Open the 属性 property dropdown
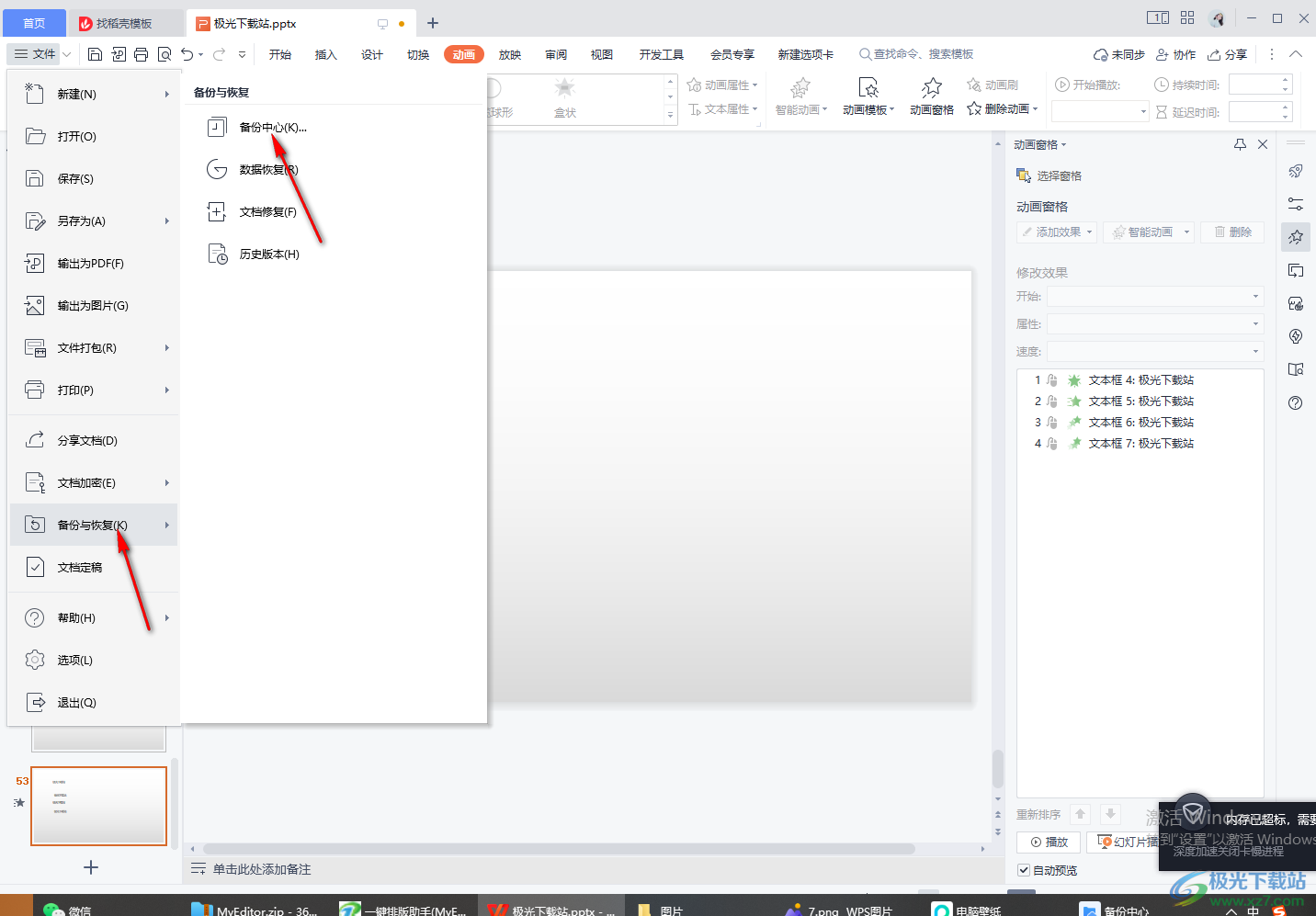The height and width of the screenshot is (916, 1316). pos(1155,323)
